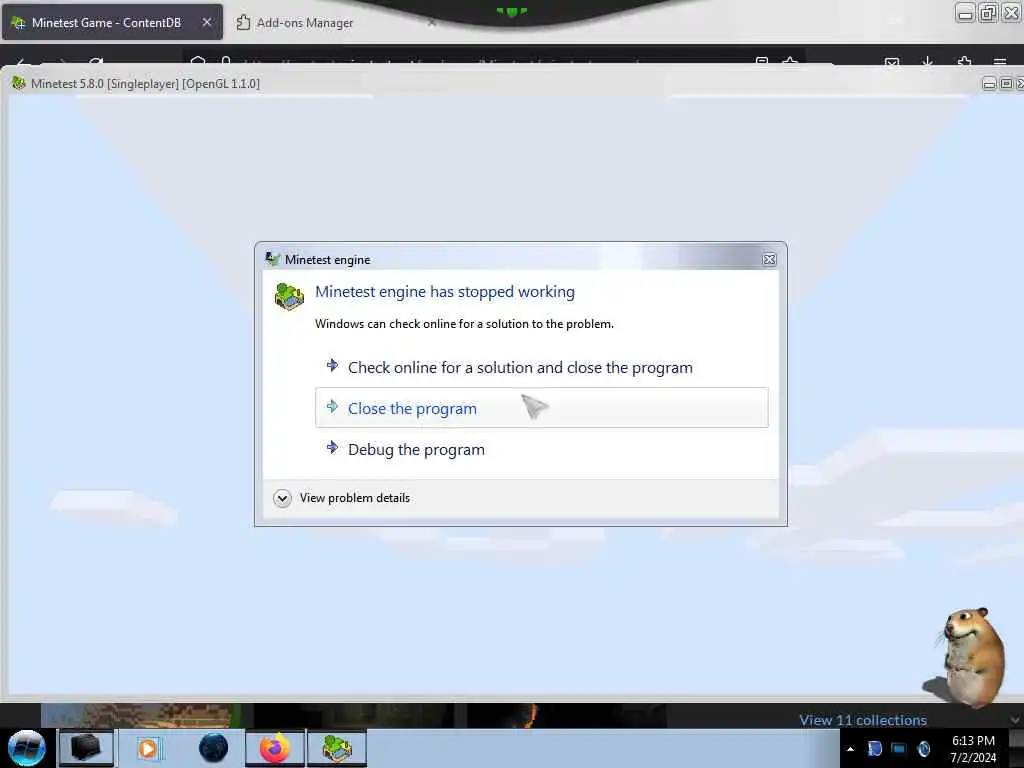Image resolution: width=1024 pixels, height=768 pixels.
Task: Close the program via the highlighted option
Action: point(541,408)
